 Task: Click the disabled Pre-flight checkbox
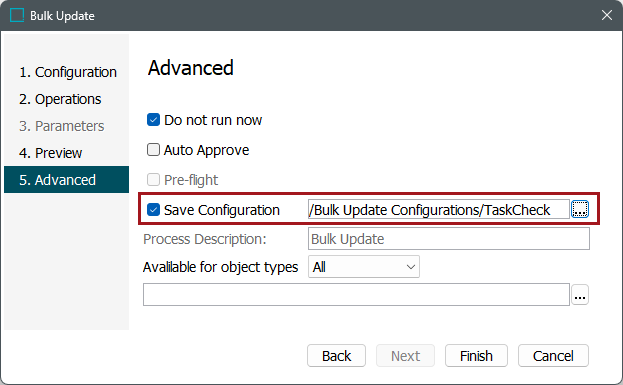coord(153,180)
